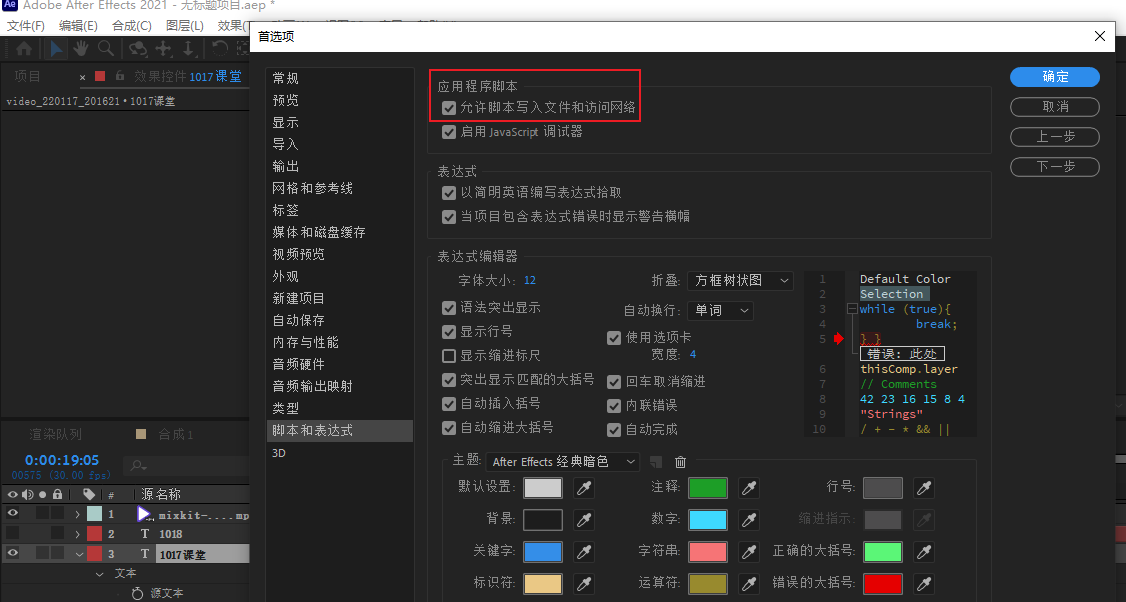Click the eyedropper for the wrong brace color (错误的大括号)
Image resolution: width=1126 pixels, height=602 pixels.
pos(923,583)
